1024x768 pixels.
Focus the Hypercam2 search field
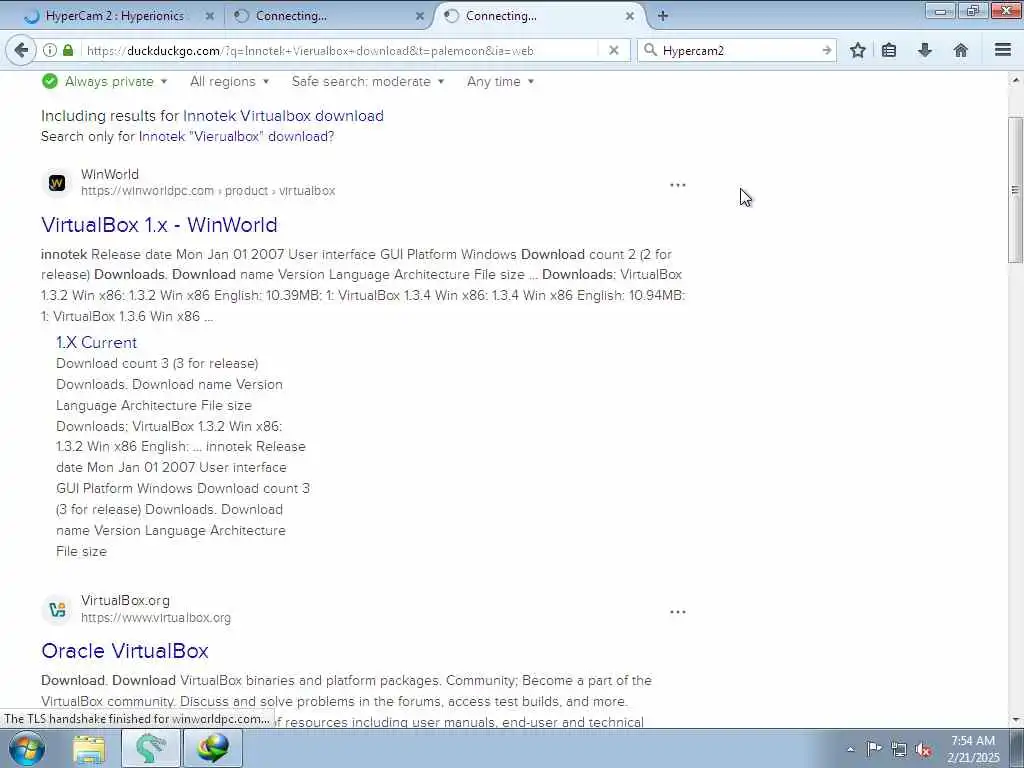point(739,50)
